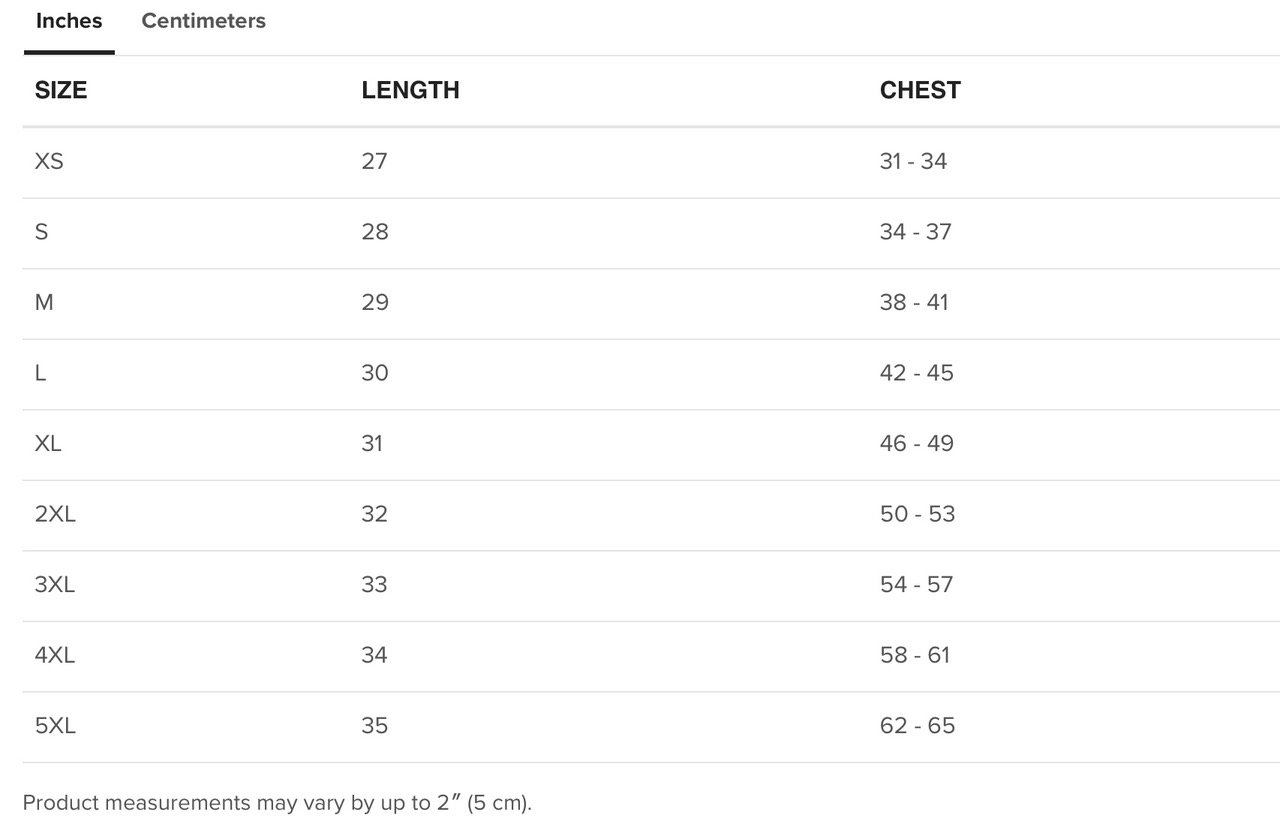Screen dimensions: 1280x833
Task: Select the 5XL size row label
Action: click(55, 725)
